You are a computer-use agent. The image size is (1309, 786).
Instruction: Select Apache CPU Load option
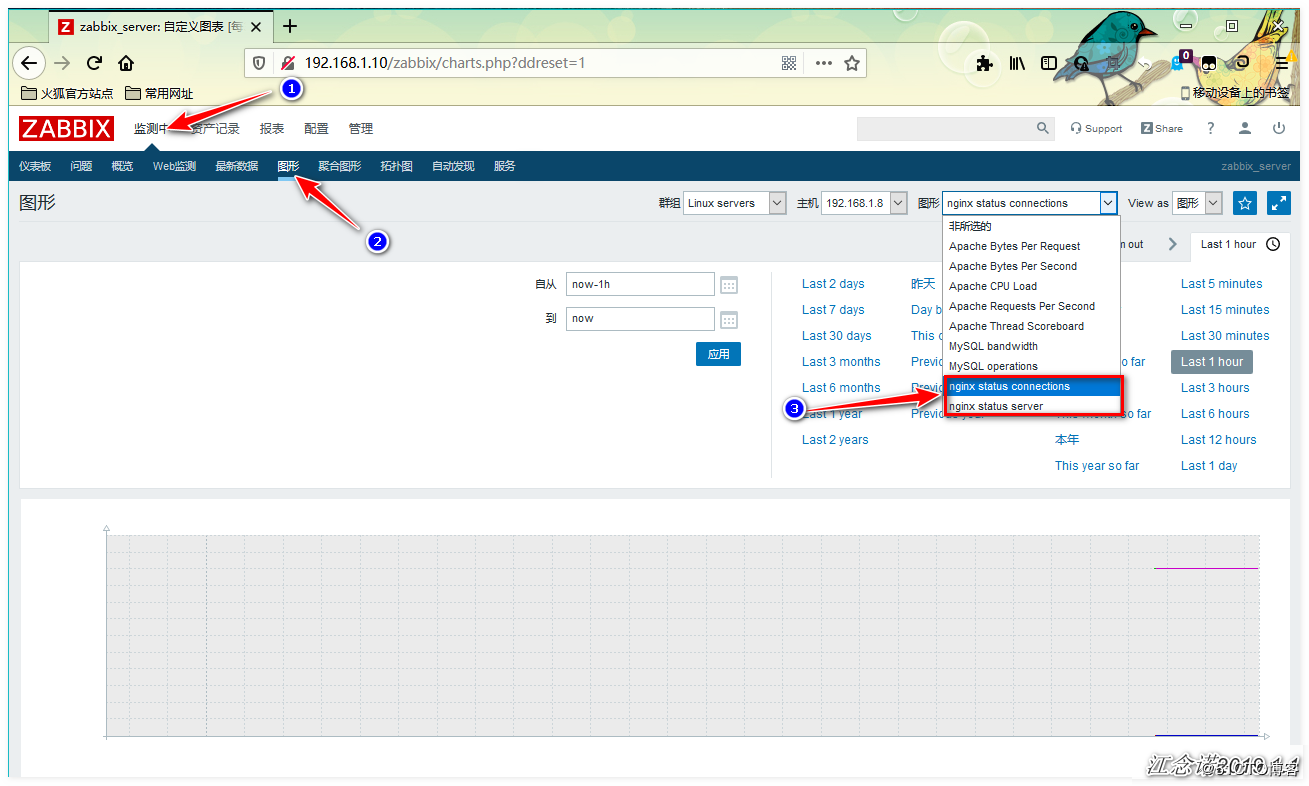click(1031, 286)
